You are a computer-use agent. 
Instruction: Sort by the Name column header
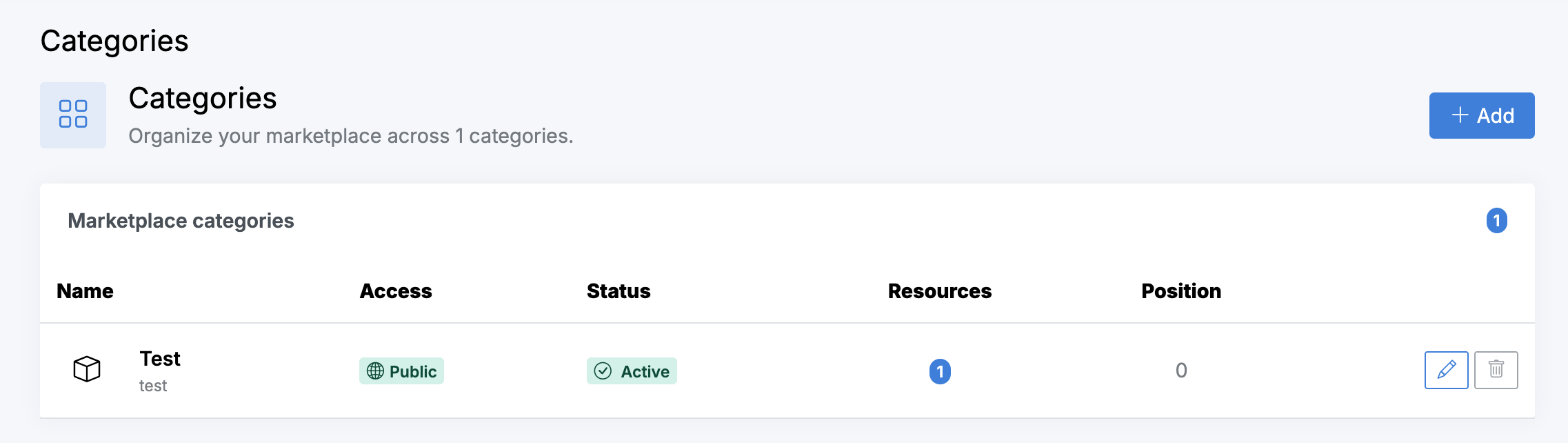pyautogui.click(x=85, y=291)
